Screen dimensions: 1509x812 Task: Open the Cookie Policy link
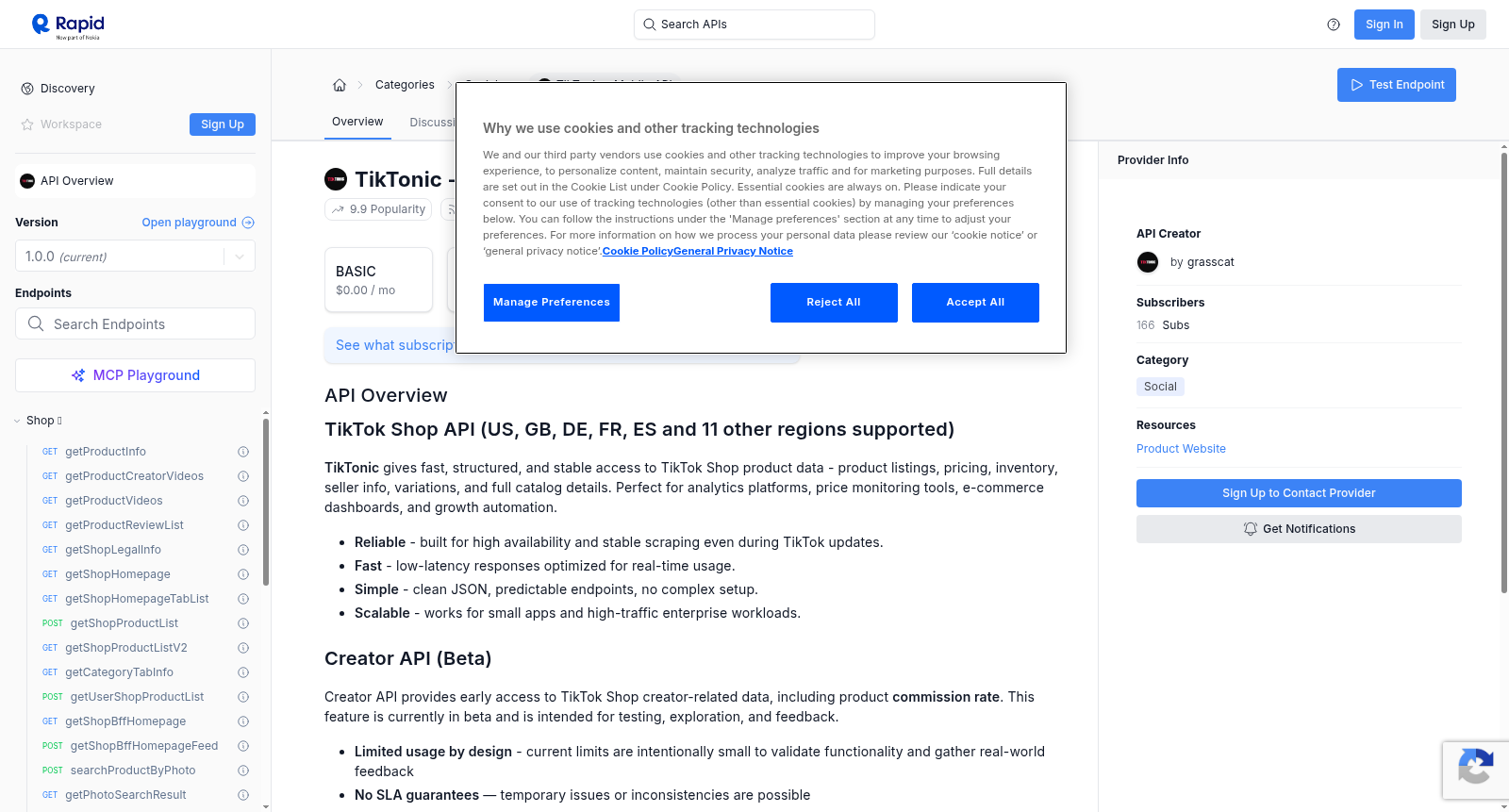point(638,252)
